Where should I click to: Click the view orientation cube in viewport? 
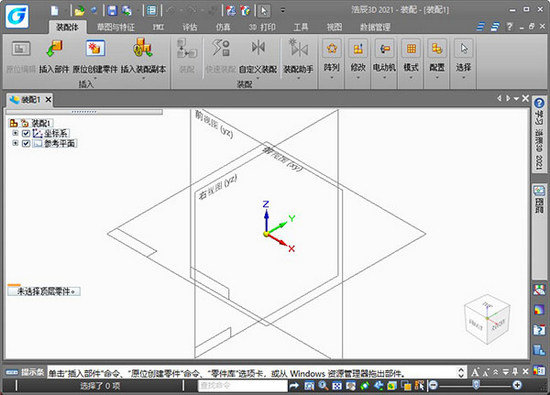point(487,319)
